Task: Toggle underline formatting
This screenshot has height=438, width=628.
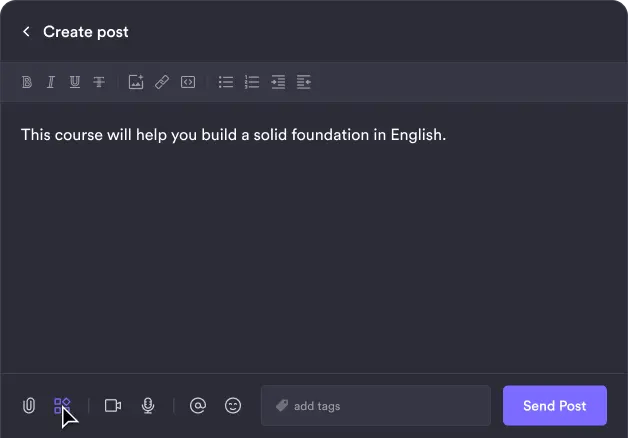Action: click(x=75, y=82)
